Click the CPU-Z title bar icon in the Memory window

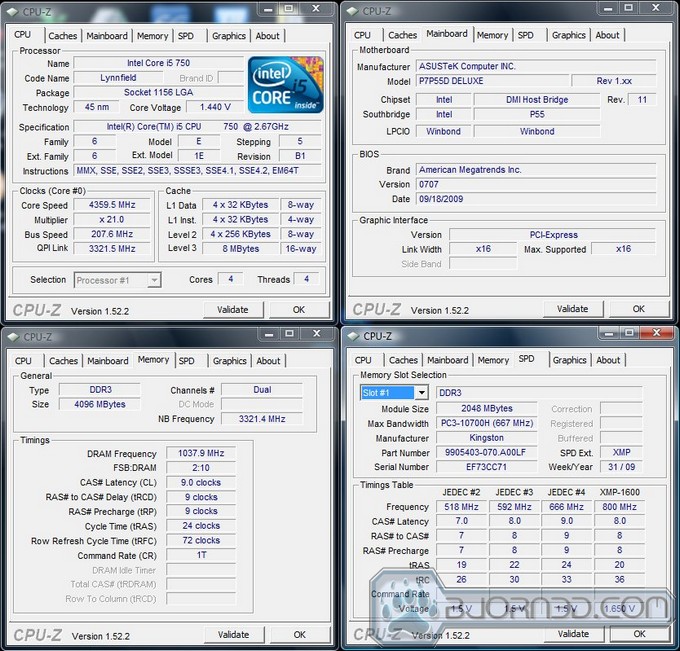coord(13,337)
